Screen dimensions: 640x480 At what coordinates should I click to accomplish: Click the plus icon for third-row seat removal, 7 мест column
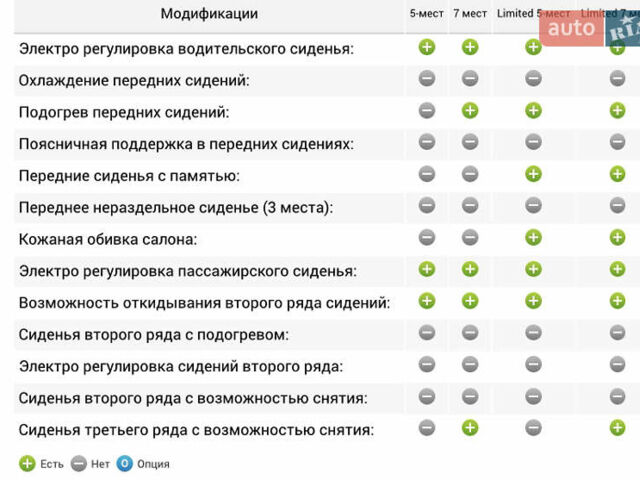pyautogui.click(x=470, y=428)
